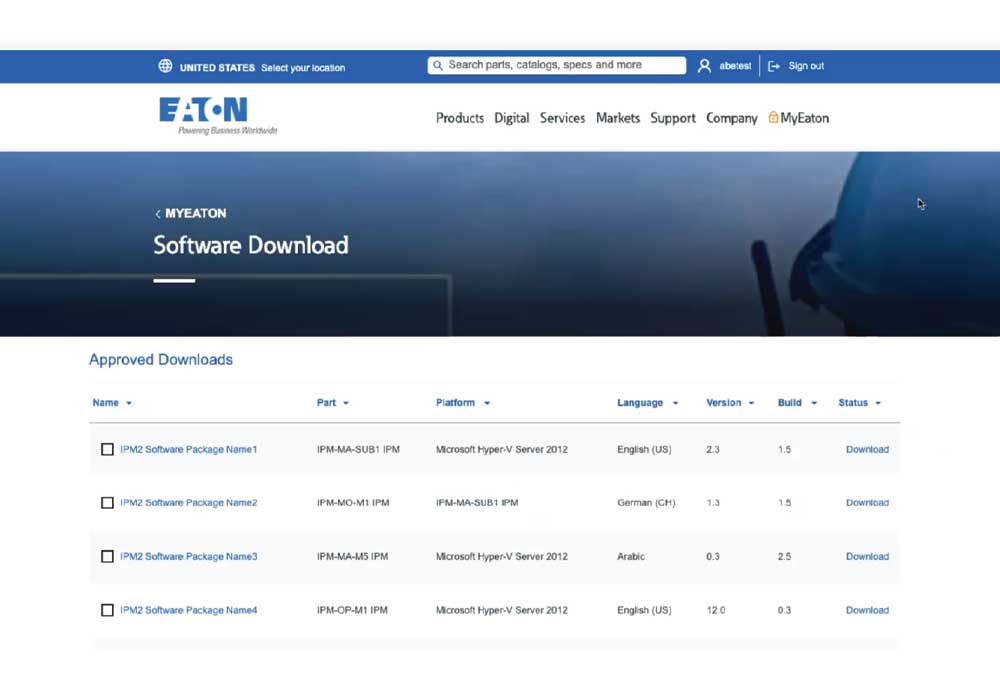Click the IPM-MA-SUB1 IPM part cell
Image resolution: width=1000 pixels, height=700 pixels.
click(358, 449)
